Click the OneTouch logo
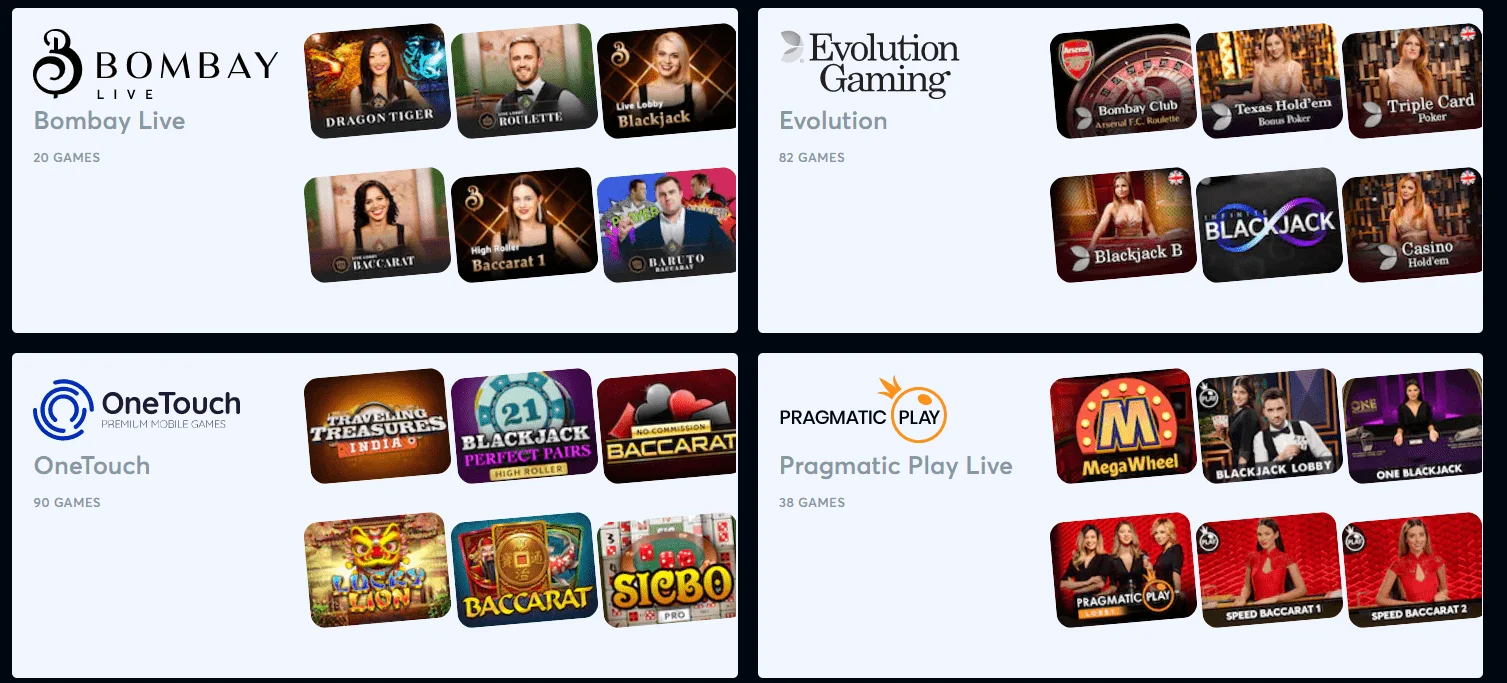1507x683 pixels. [x=137, y=409]
